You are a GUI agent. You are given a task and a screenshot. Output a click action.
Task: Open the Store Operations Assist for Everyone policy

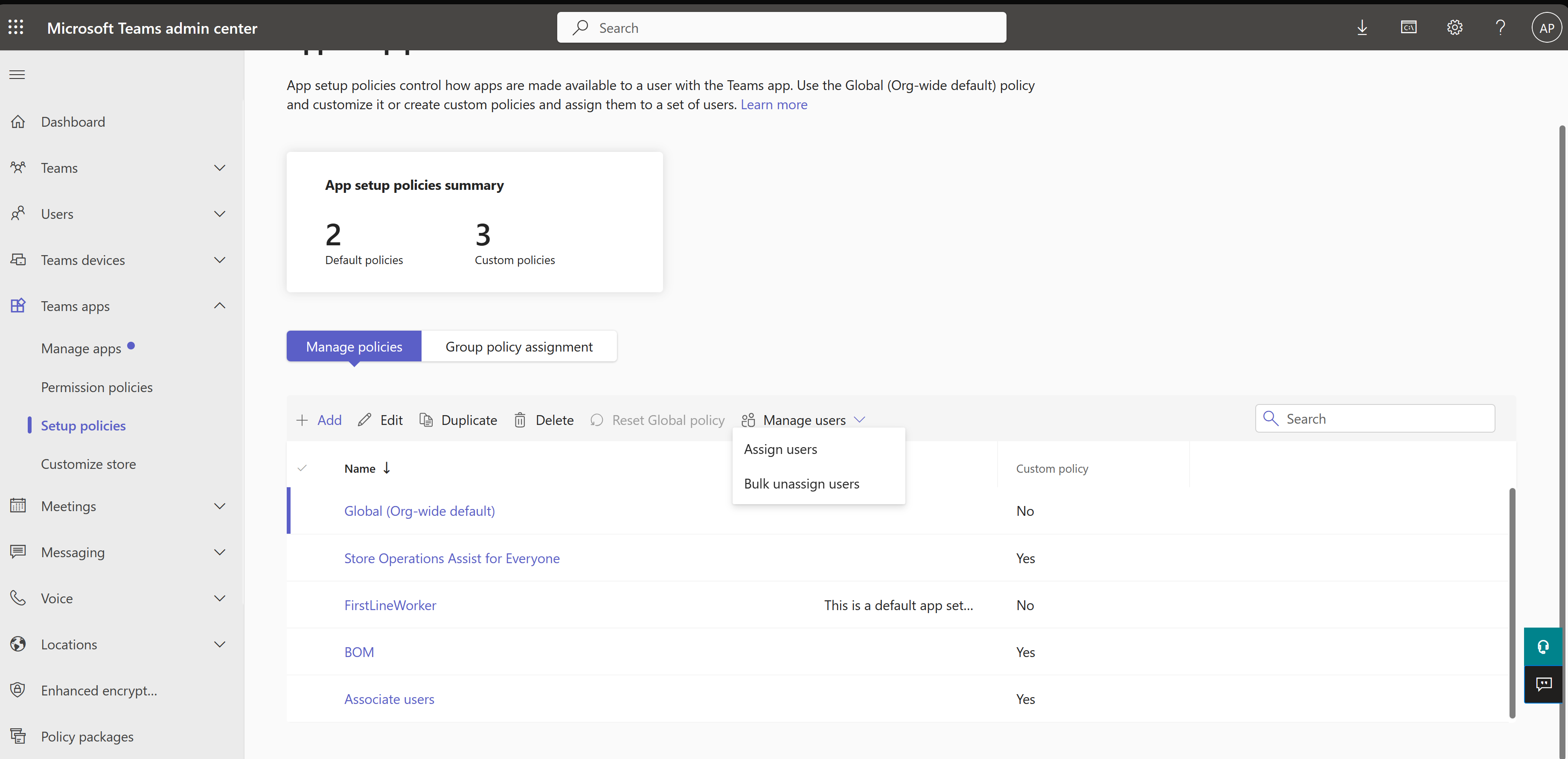pos(451,558)
